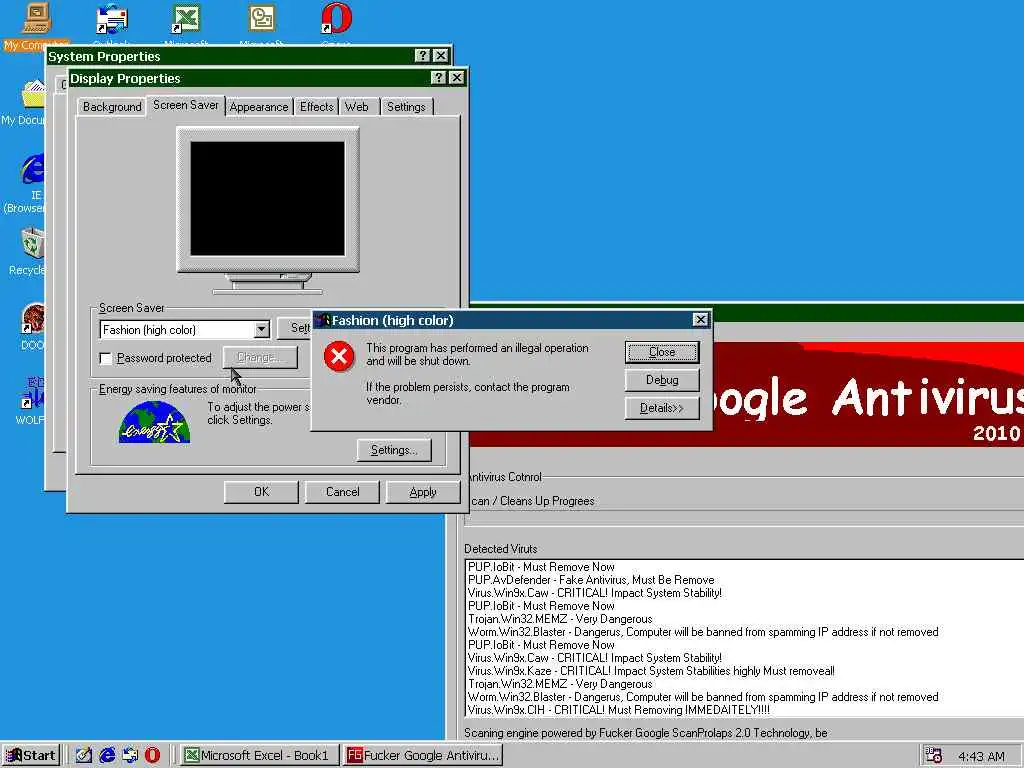The height and width of the screenshot is (768, 1024).
Task: Open the Windows Start menu
Action: click(31, 756)
